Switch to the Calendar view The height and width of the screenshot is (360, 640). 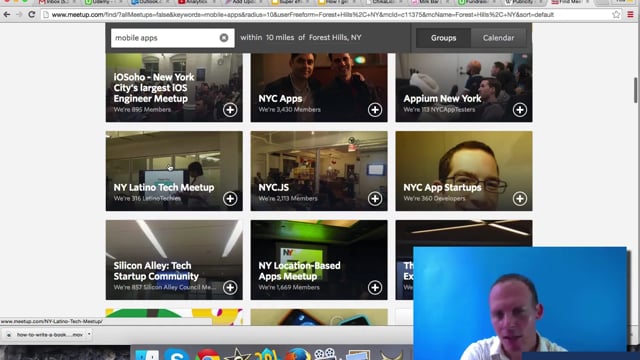coord(498,38)
